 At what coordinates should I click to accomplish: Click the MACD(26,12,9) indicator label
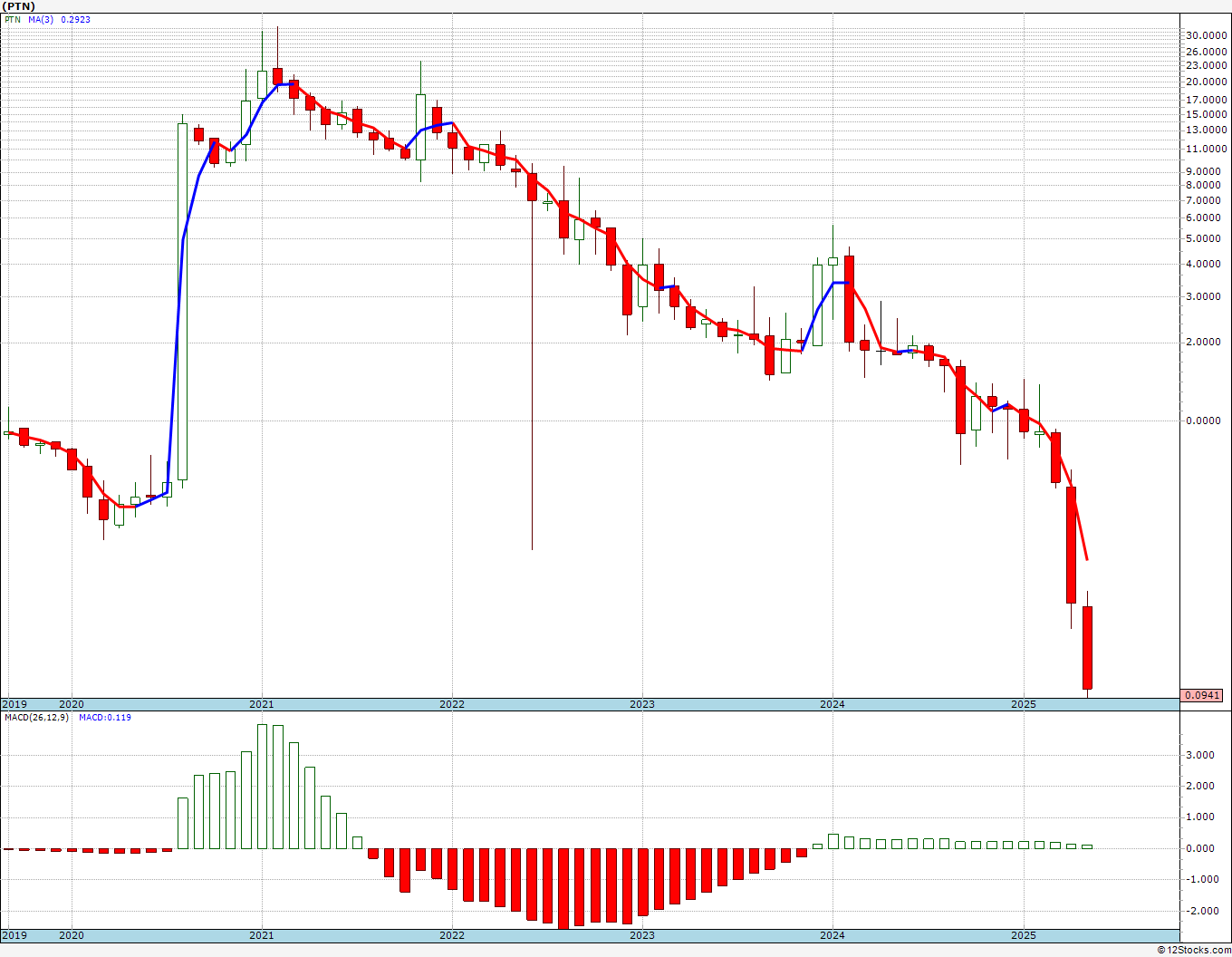35,718
